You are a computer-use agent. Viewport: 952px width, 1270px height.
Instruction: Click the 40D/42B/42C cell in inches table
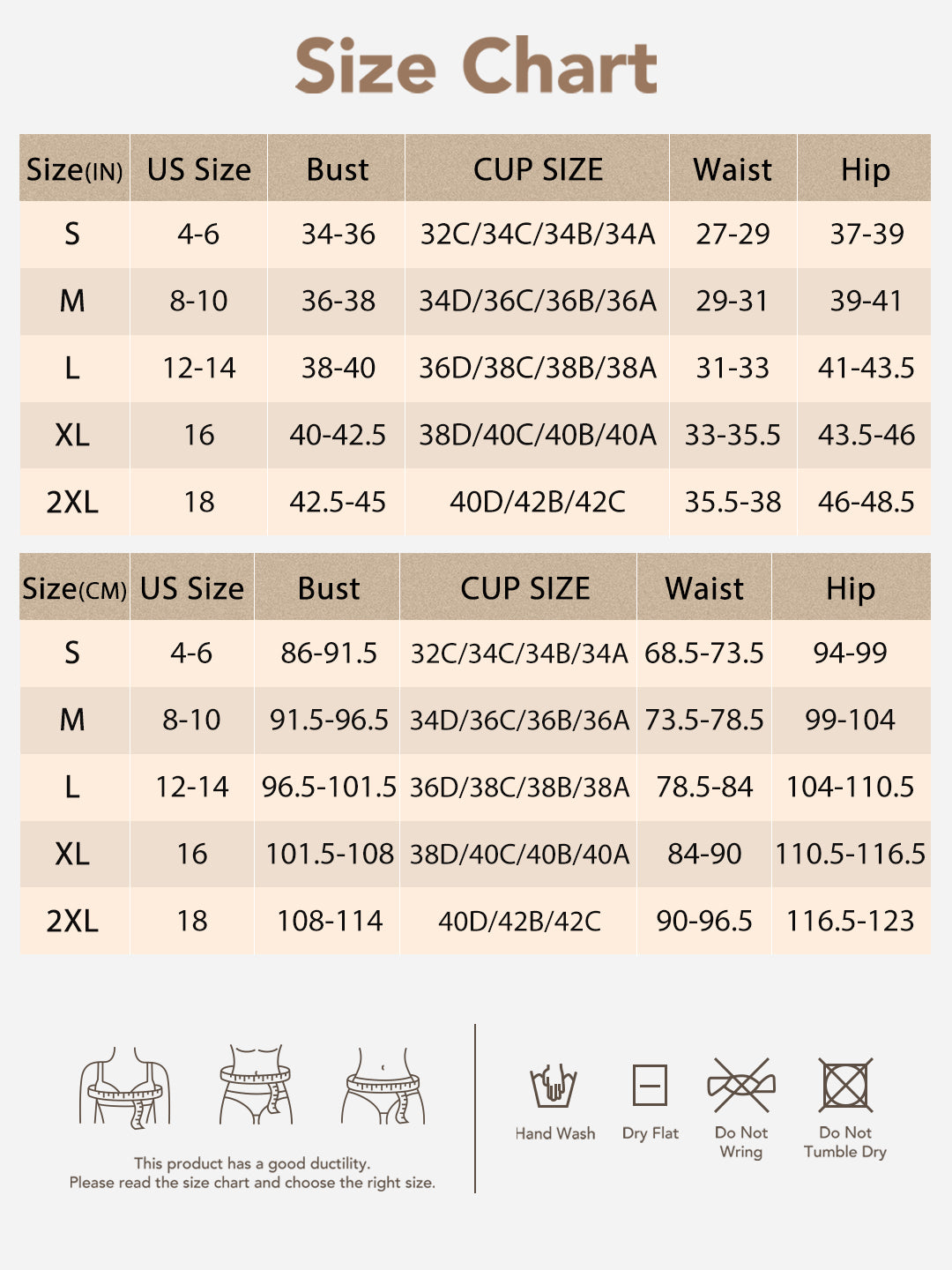pyautogui.click(x=537, y=503)
